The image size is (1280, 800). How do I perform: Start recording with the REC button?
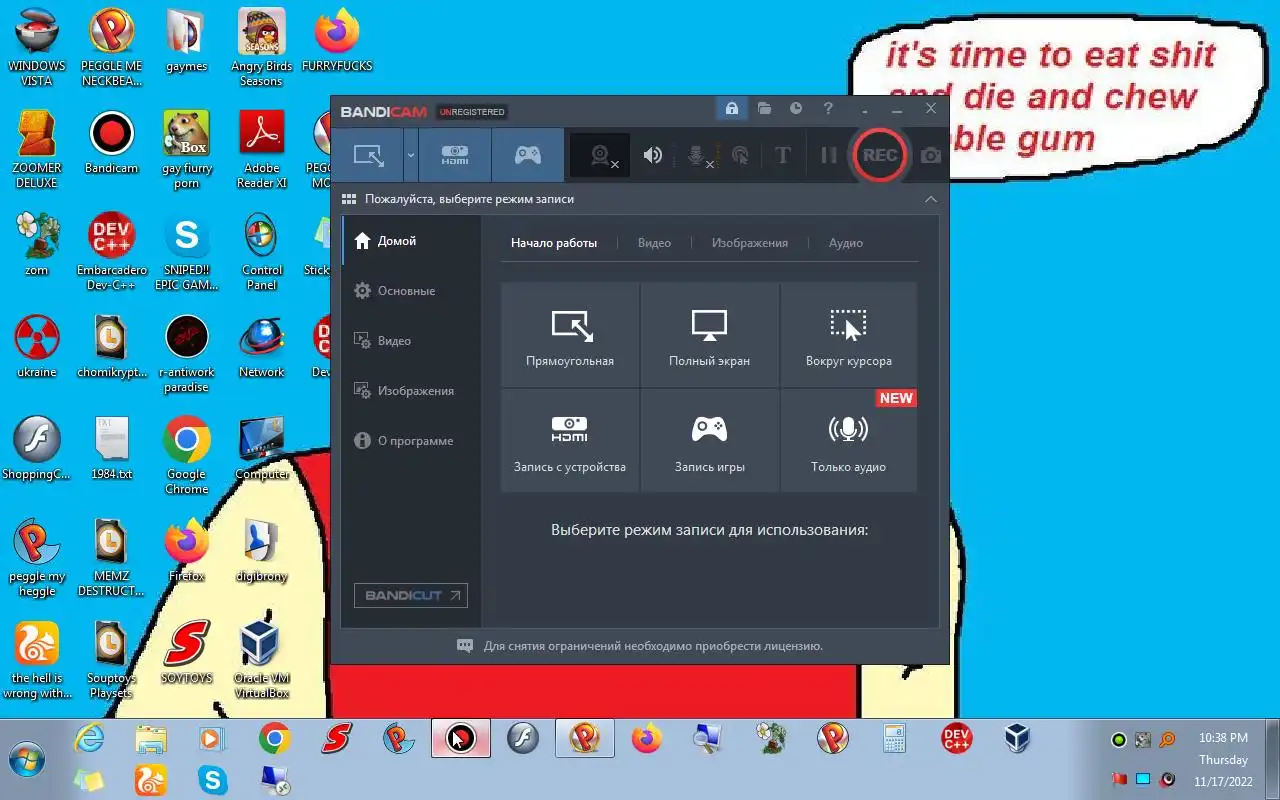[880, 155]
